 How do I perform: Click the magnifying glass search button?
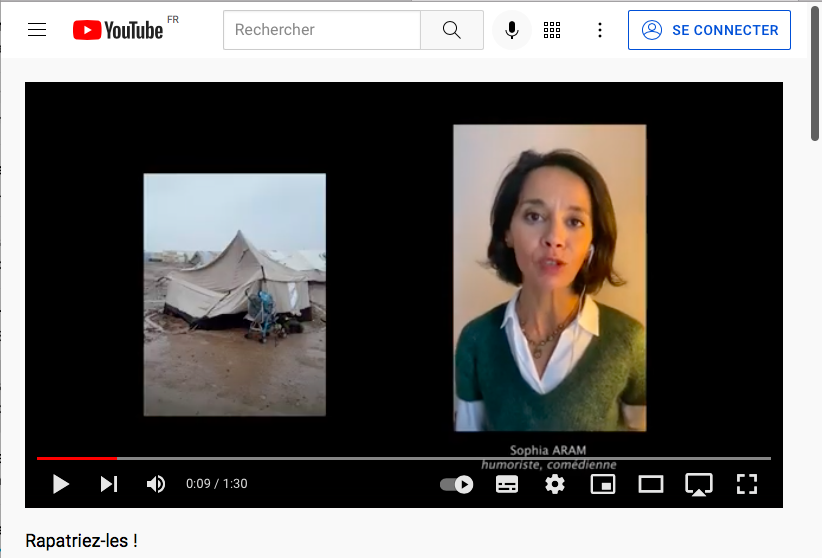click(452, 30)
